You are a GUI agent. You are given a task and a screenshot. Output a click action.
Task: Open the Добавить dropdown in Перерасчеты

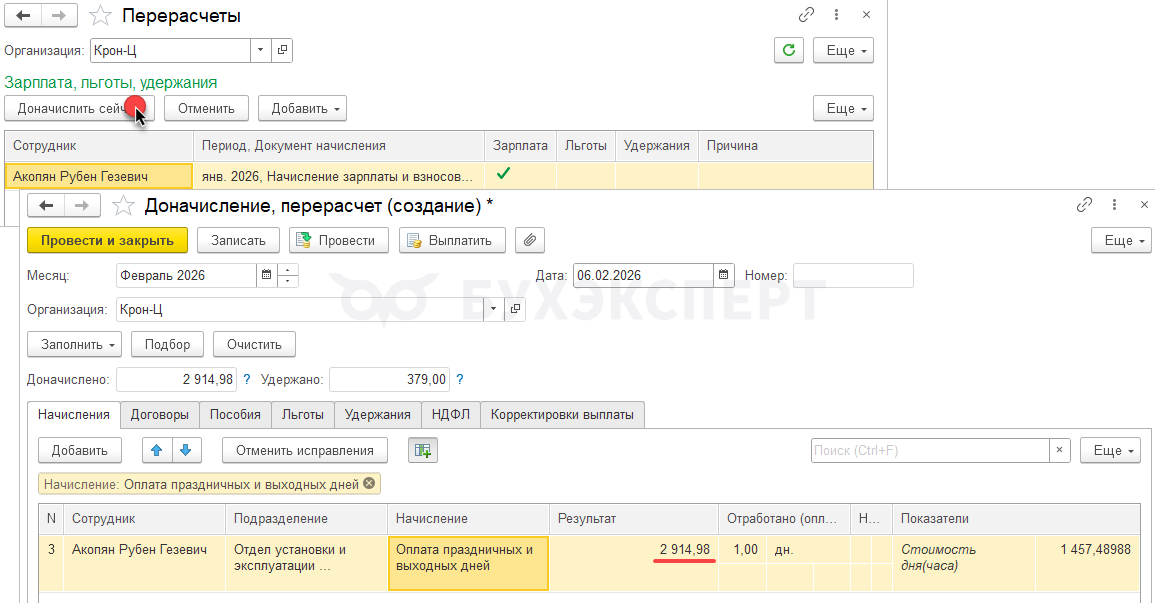click(x=302, y=108)
